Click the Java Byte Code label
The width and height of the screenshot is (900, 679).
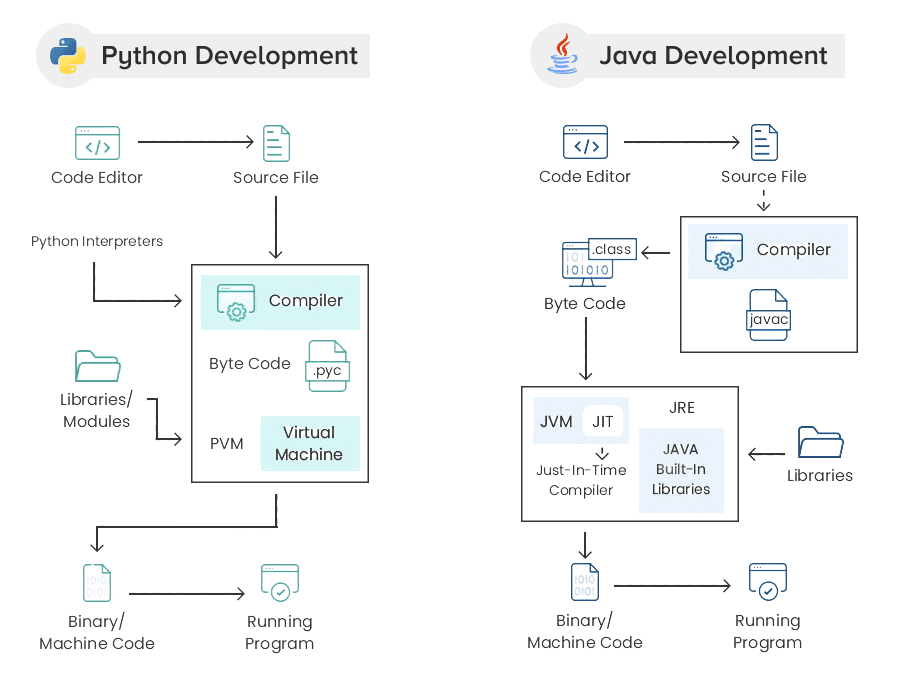pyautogui.click(x=585, y=304)
